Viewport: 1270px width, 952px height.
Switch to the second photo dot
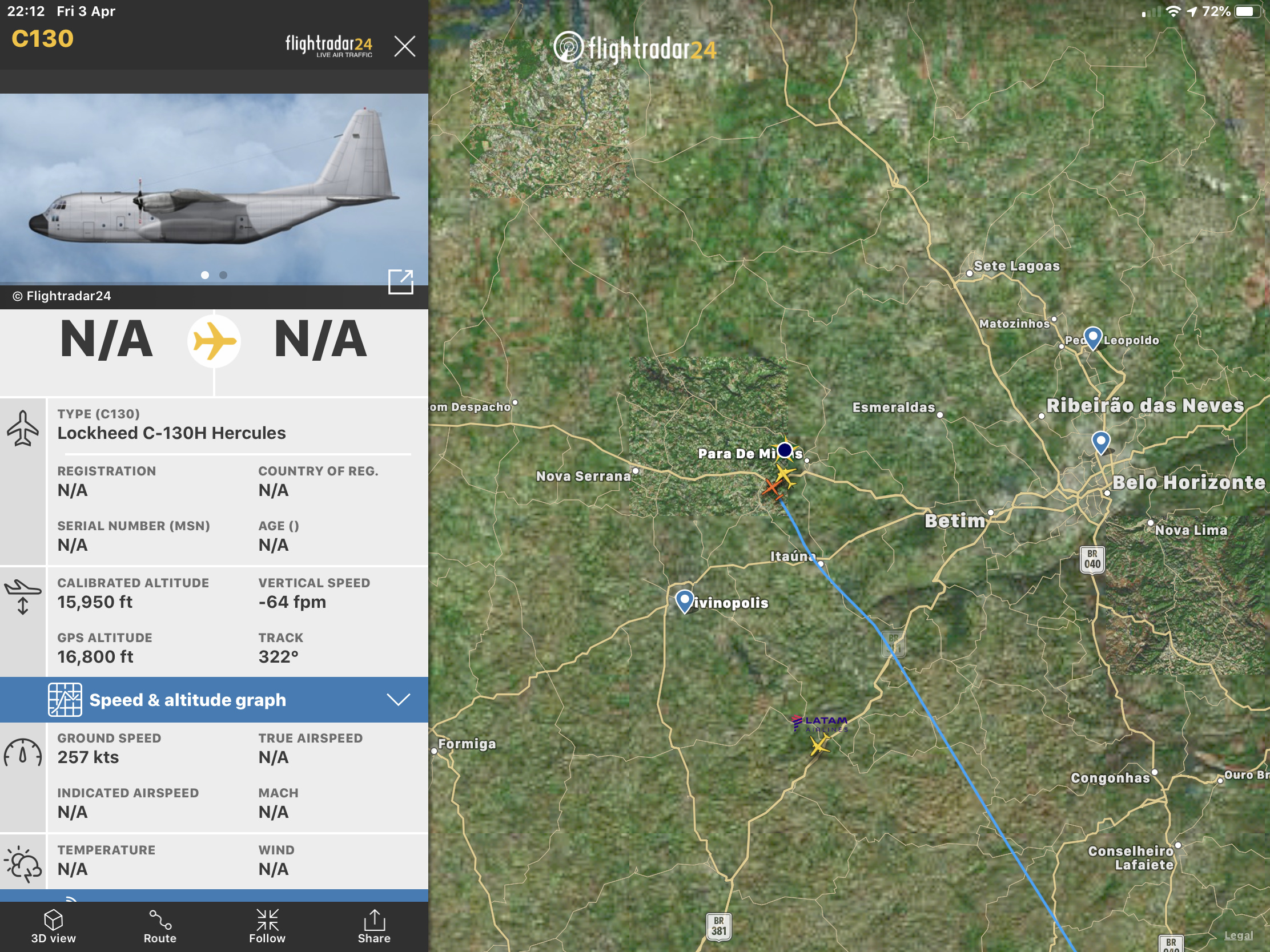[x=223, y=275]
